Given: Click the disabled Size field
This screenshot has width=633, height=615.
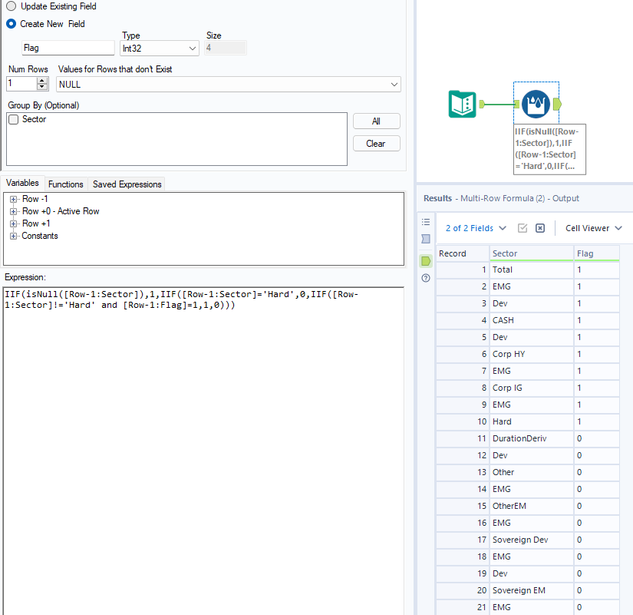Looking at the screenshot, I should [x=225, y=48].
